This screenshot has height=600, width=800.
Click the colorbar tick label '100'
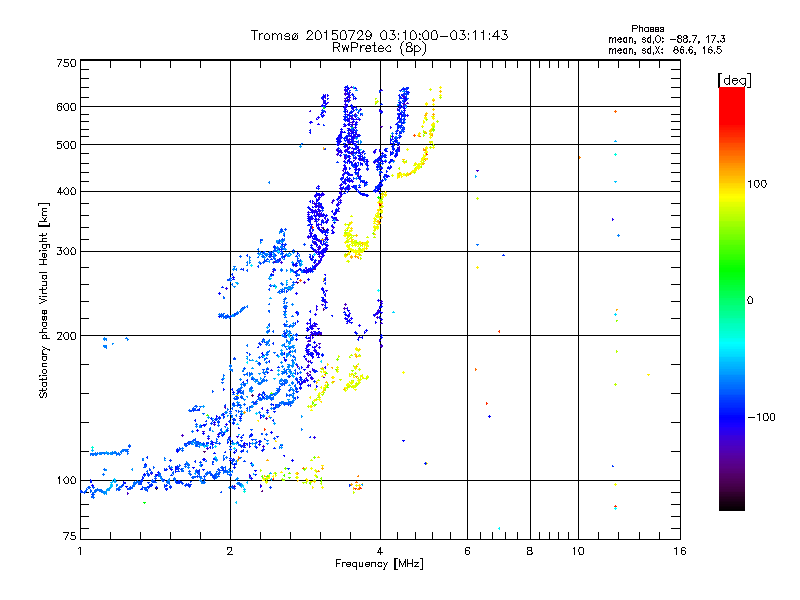pos(757,184)
